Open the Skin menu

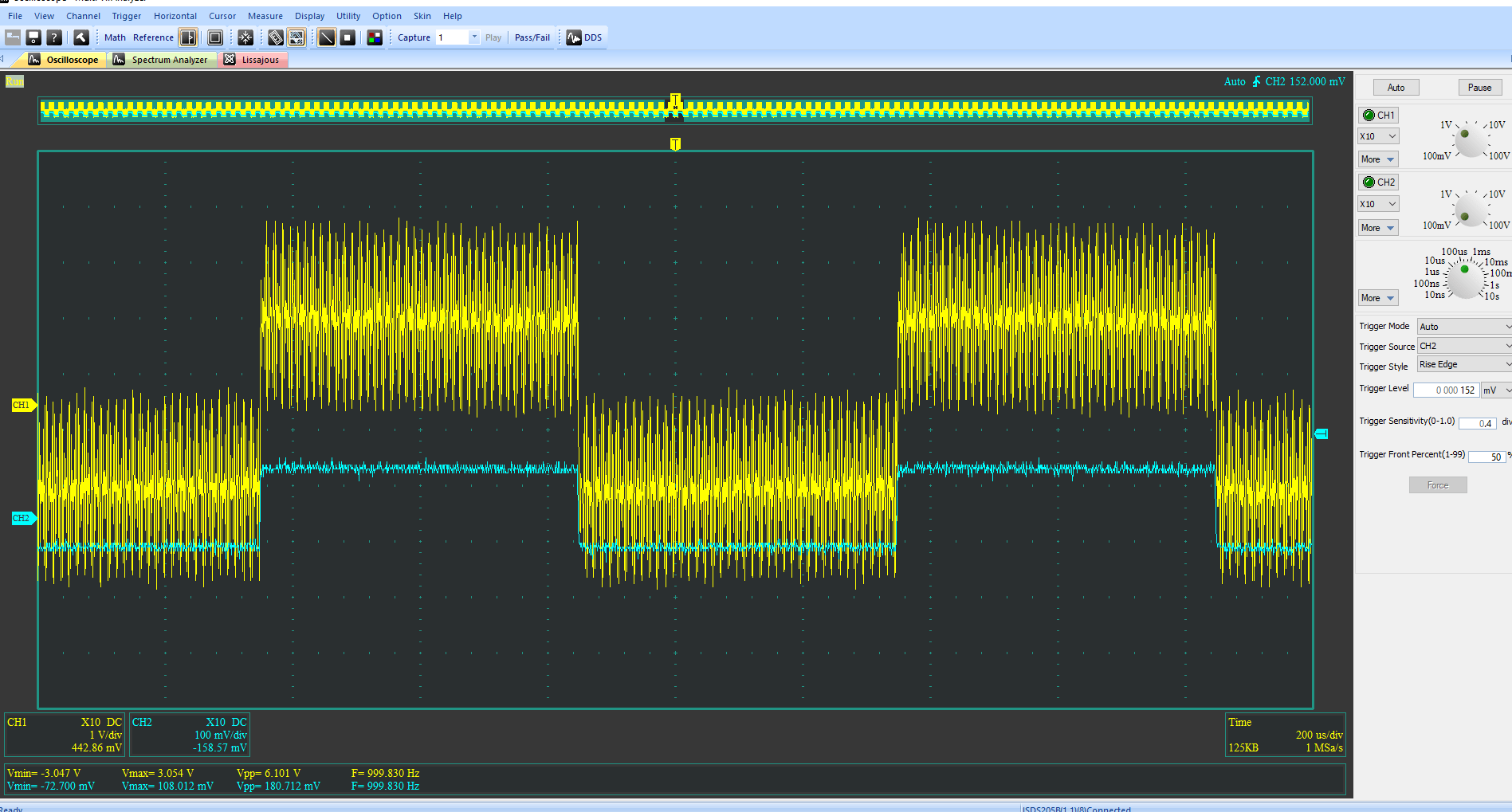(x=422, y=16)
